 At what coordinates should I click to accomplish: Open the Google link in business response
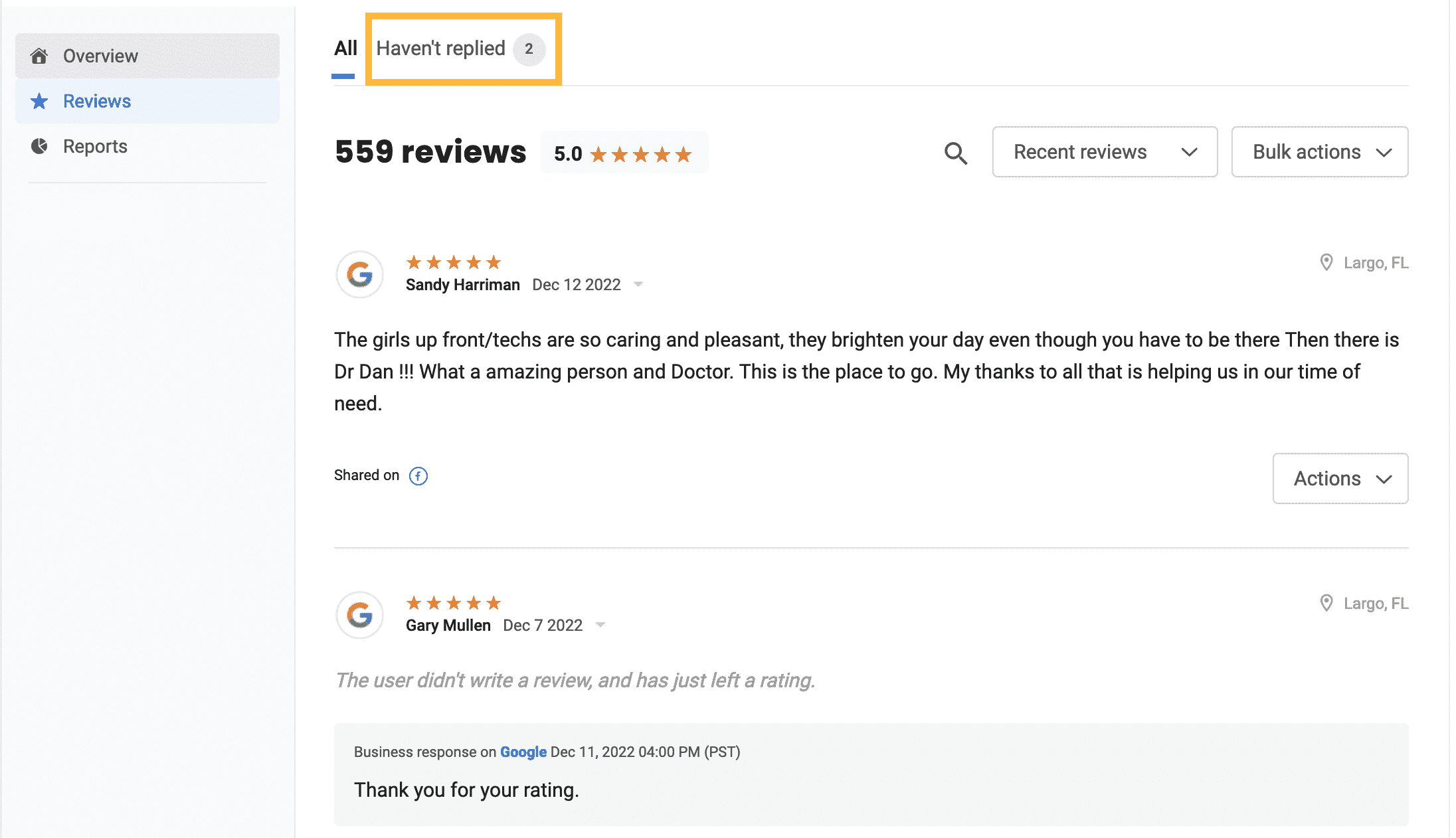click(x=523, y=752)
